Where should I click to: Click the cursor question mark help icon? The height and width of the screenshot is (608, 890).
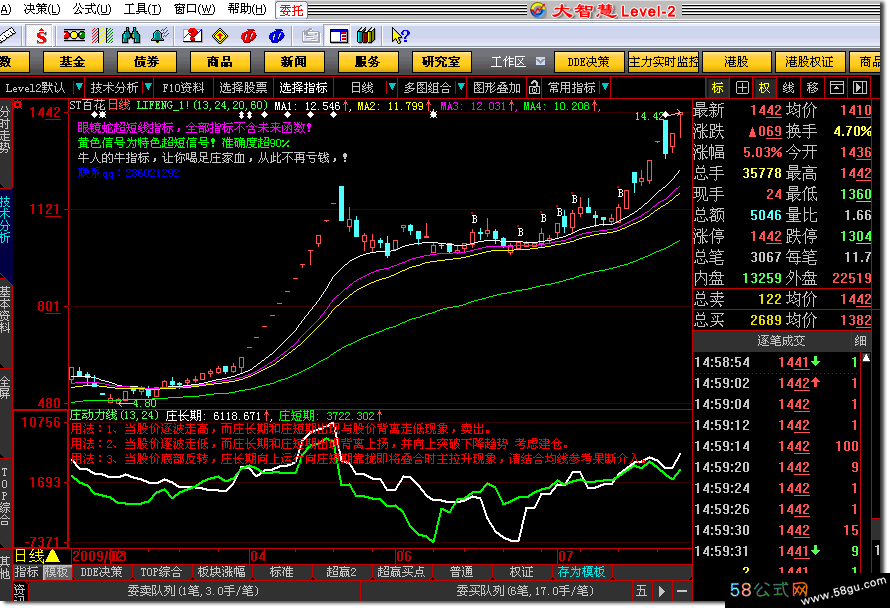pos(400,36)
